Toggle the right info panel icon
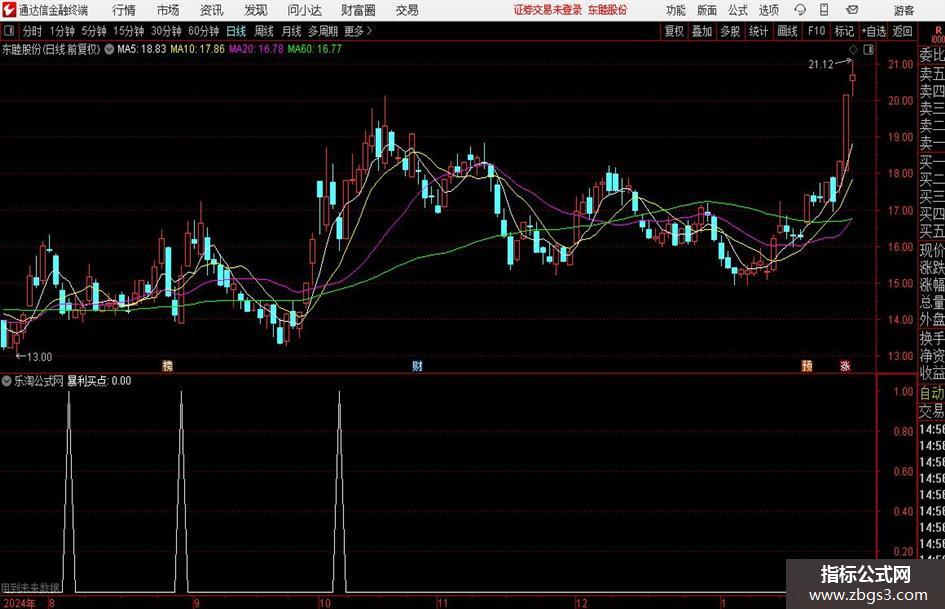Screen dimensions: 945x609 coord(868,50)
